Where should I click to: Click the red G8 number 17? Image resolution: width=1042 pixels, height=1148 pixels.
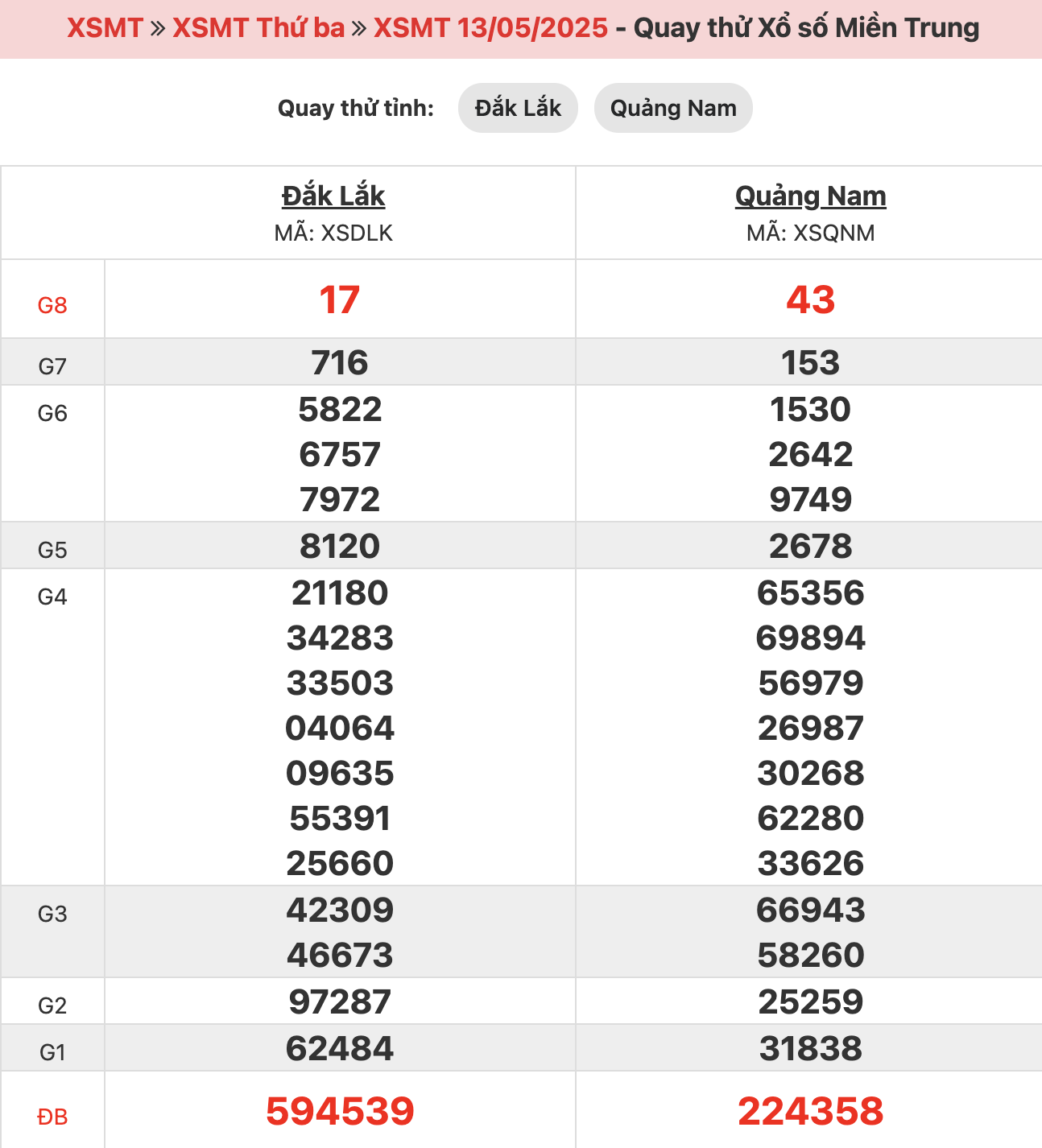pyautogui.click(x=339, y=299)
